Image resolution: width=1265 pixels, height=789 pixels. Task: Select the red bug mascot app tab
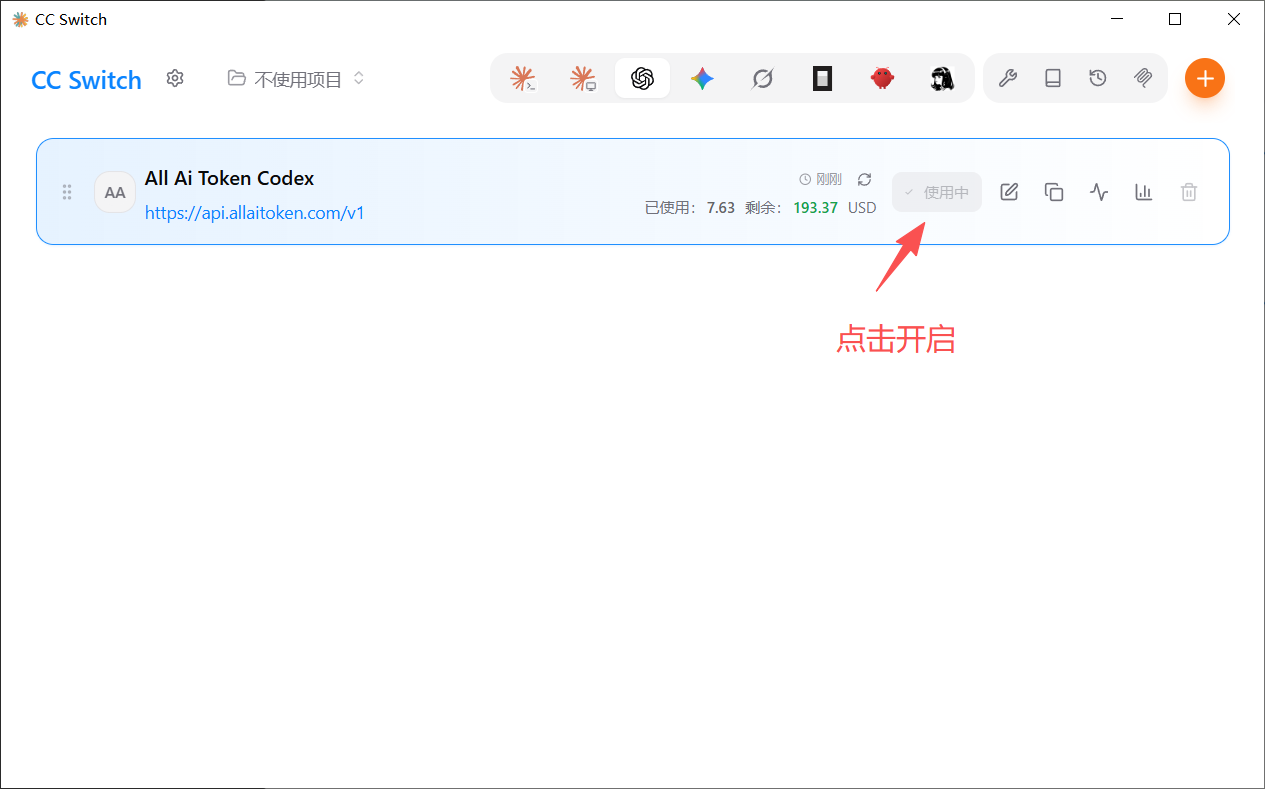click(x=882, y=78)
